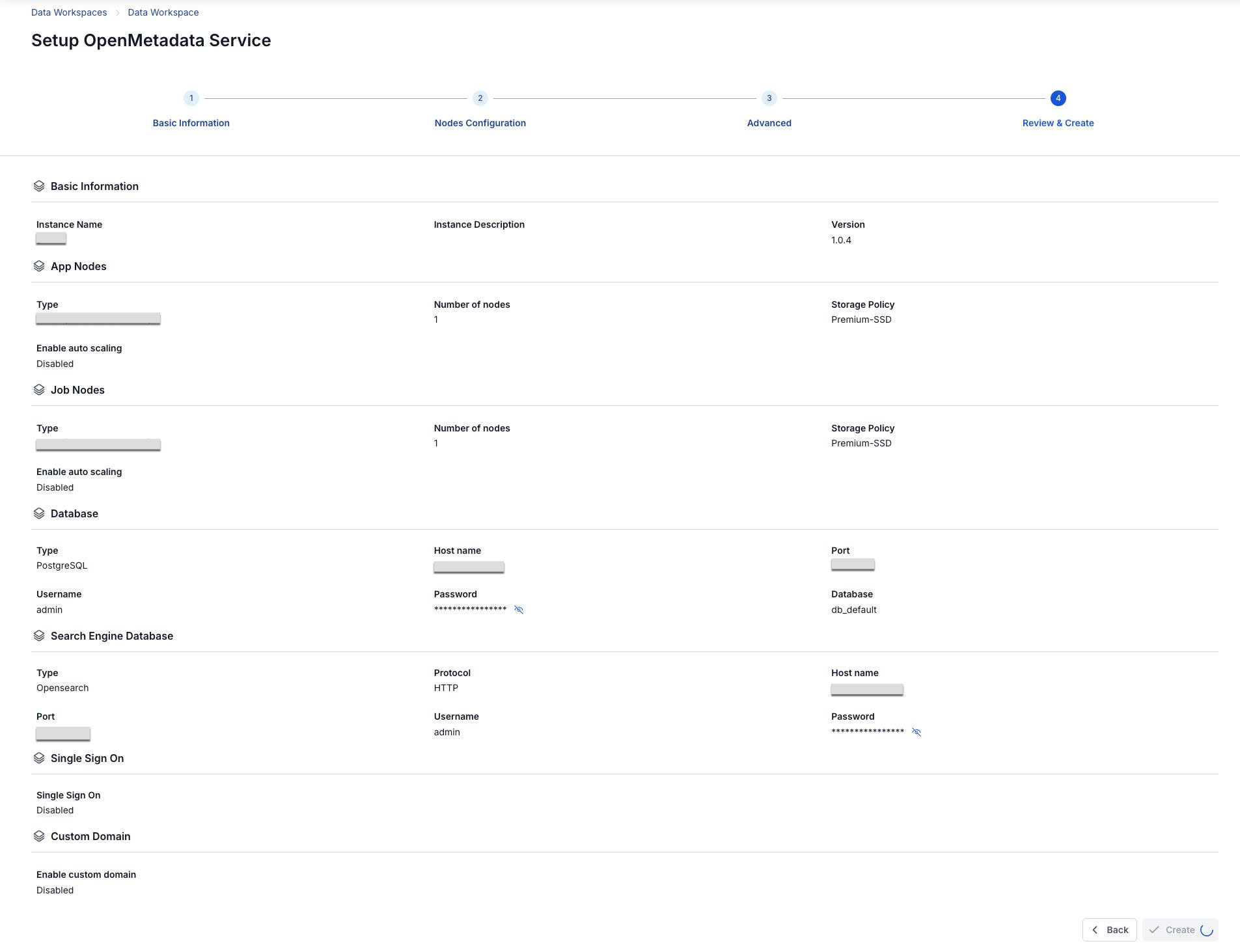Click the Job Nodes Premium-SSD storage policy
Image resolution: width=1240 pixels, height=952 pixels.
click(x=861, y=443)
